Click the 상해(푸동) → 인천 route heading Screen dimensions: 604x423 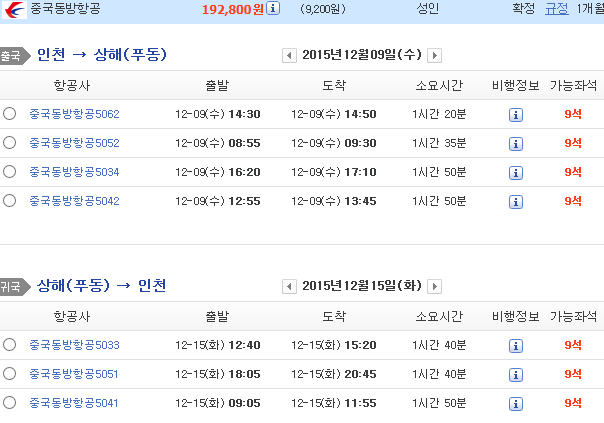pos(102,285)
